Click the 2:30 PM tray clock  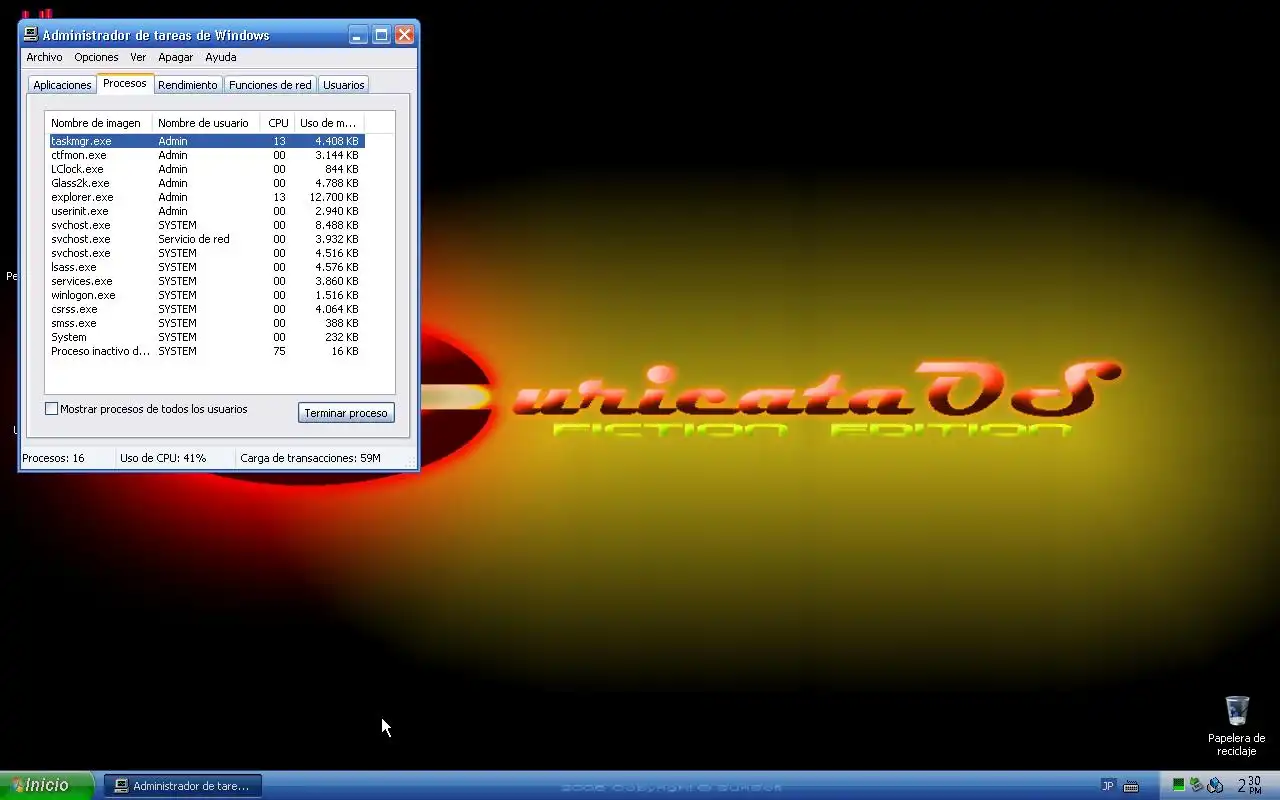pos(1250,785)
